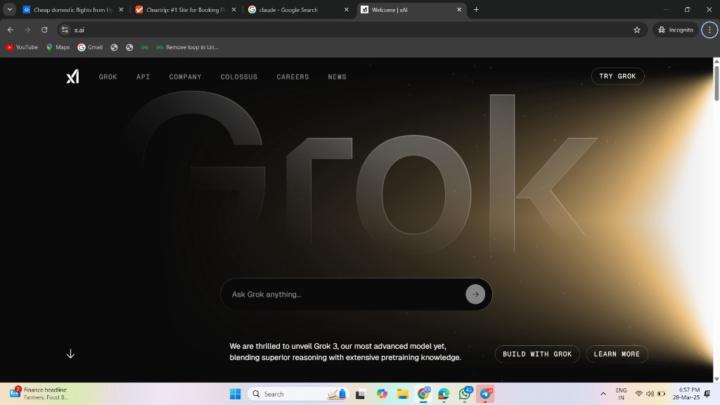Close the Cleartrip tab

(234, 10)
